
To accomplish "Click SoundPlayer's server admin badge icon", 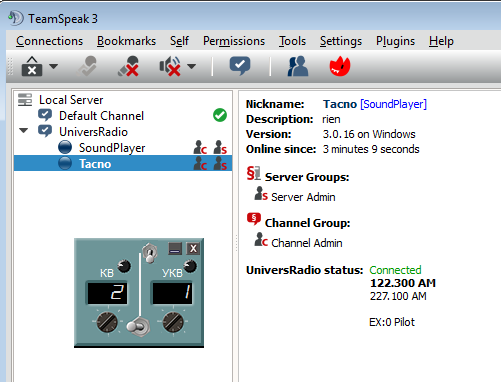I will (x=220, y=147).
